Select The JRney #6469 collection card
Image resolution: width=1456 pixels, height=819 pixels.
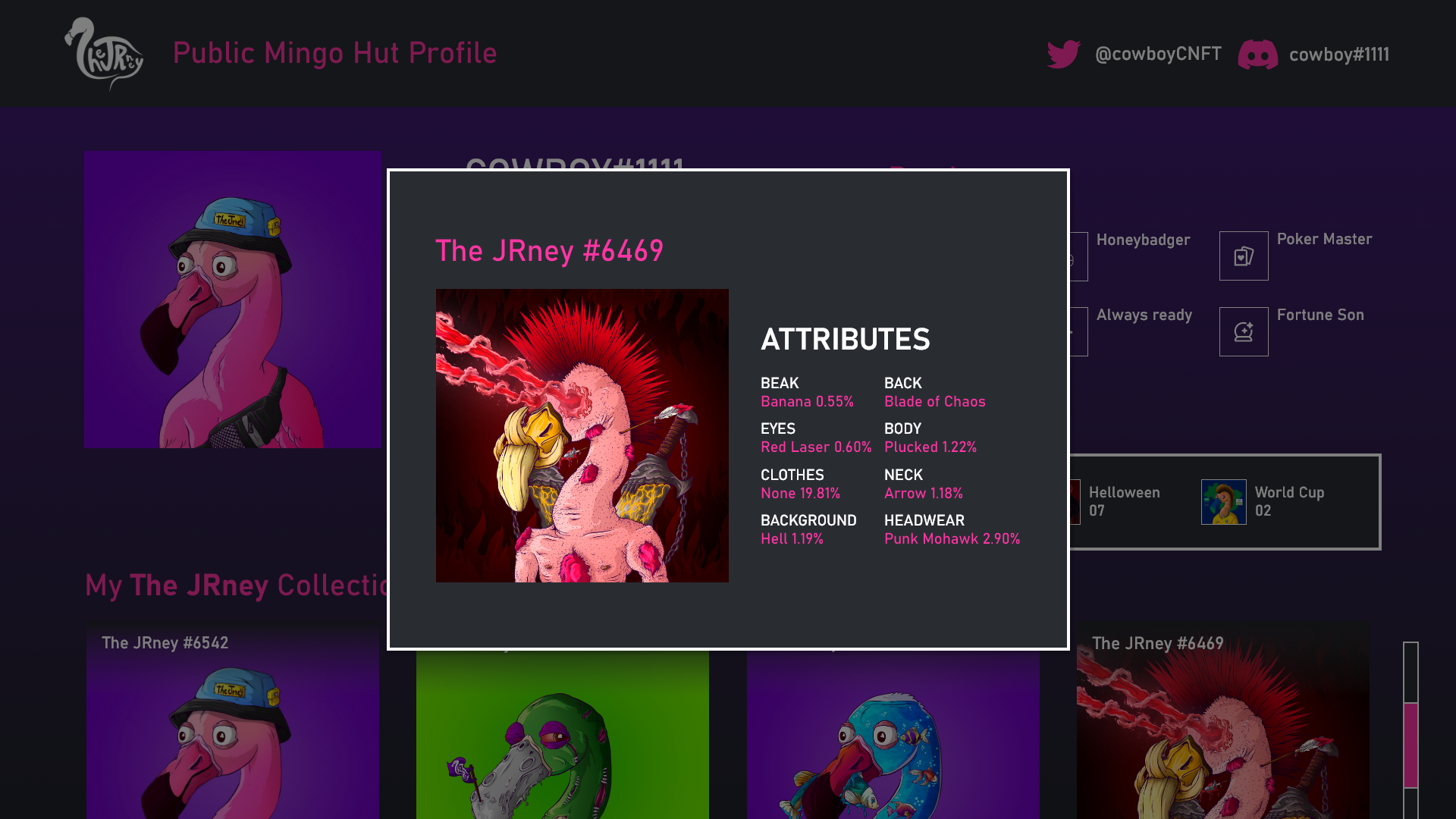(1223, 721)
